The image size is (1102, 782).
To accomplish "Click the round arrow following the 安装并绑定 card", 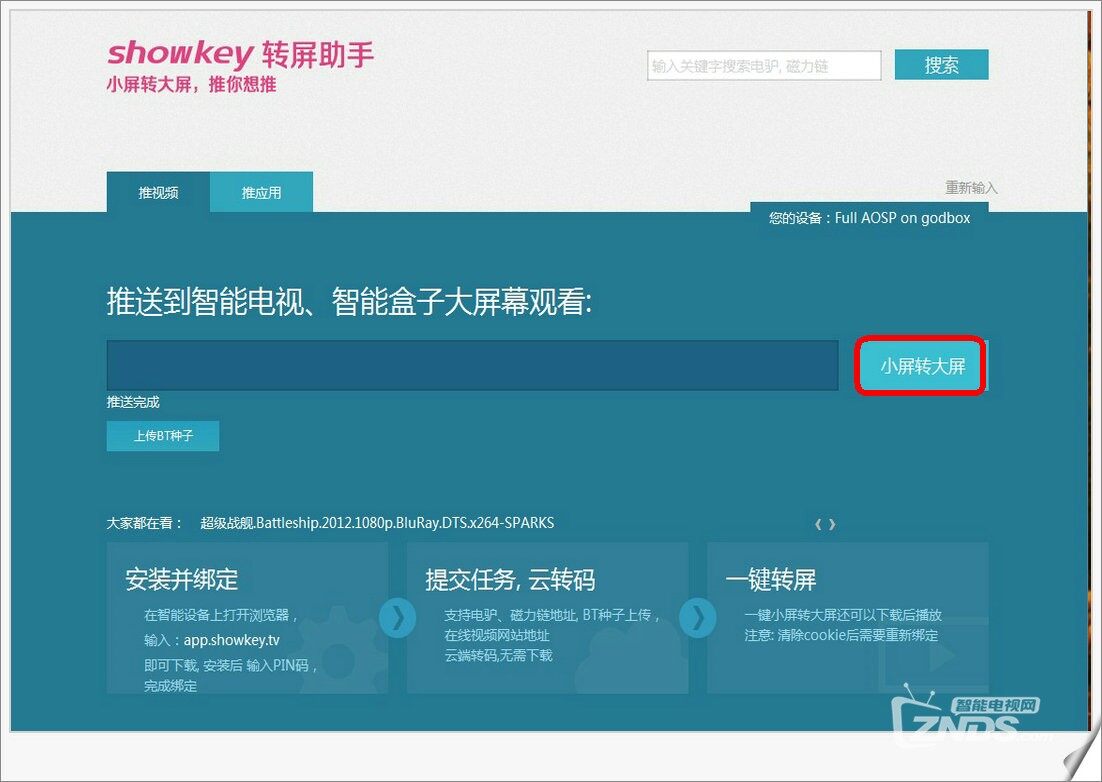I will click(398, 618).
